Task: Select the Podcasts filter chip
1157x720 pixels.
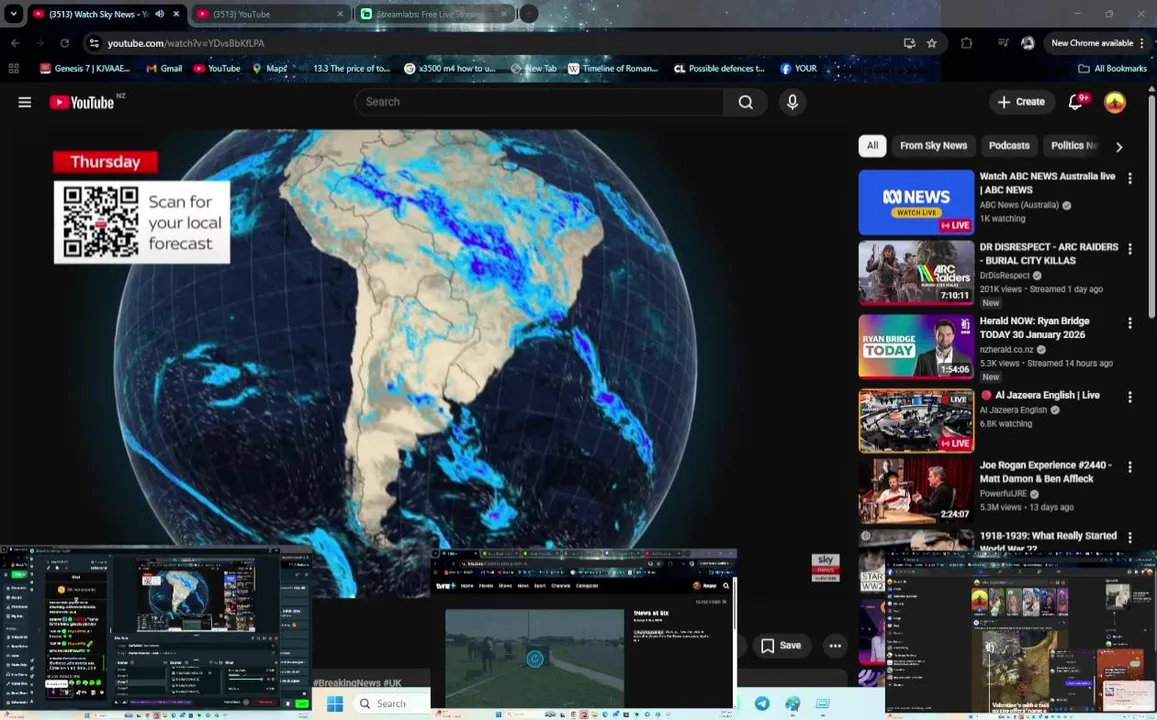Action: (1009, 146)
